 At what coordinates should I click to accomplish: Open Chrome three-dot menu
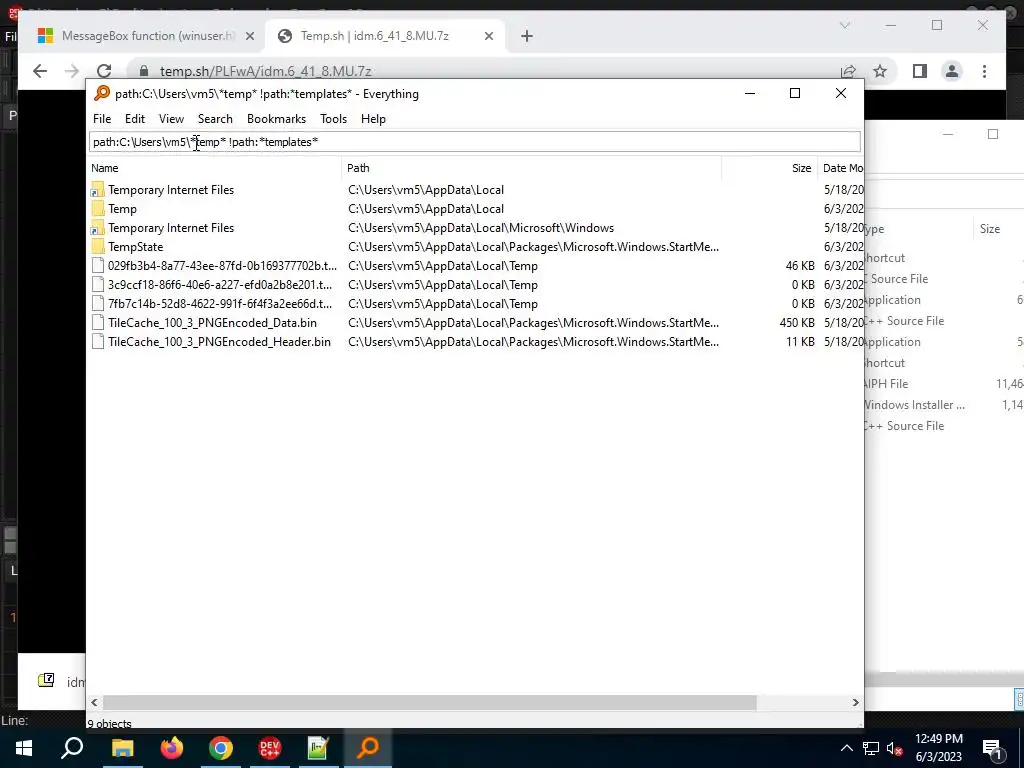point(984,71)
